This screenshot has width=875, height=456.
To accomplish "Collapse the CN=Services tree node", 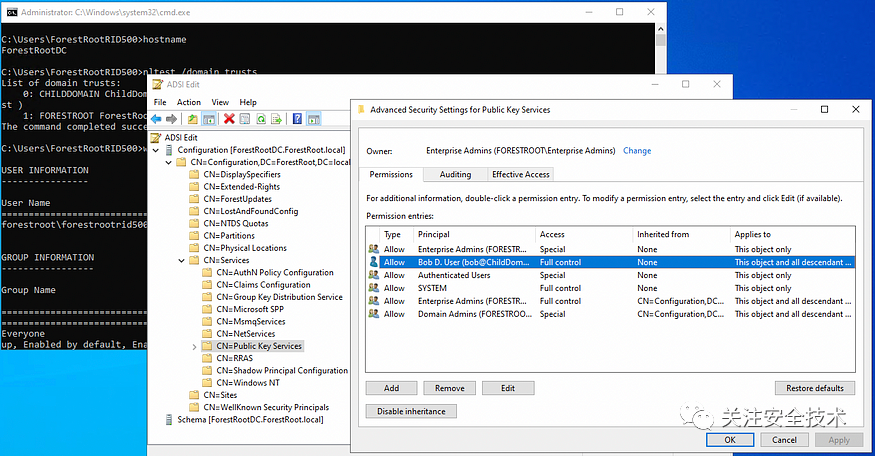I will pos(181,261).
